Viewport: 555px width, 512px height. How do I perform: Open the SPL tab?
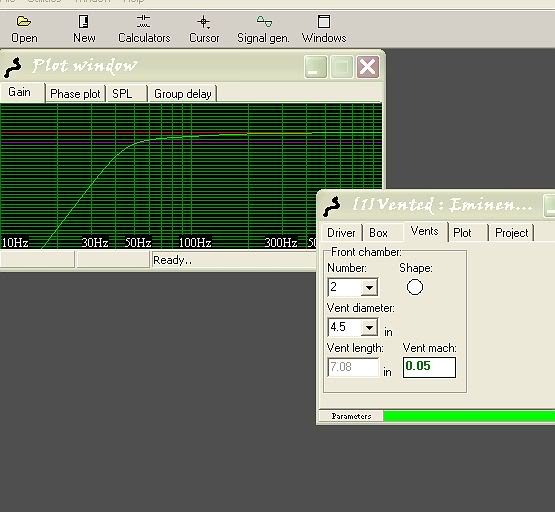127,94
